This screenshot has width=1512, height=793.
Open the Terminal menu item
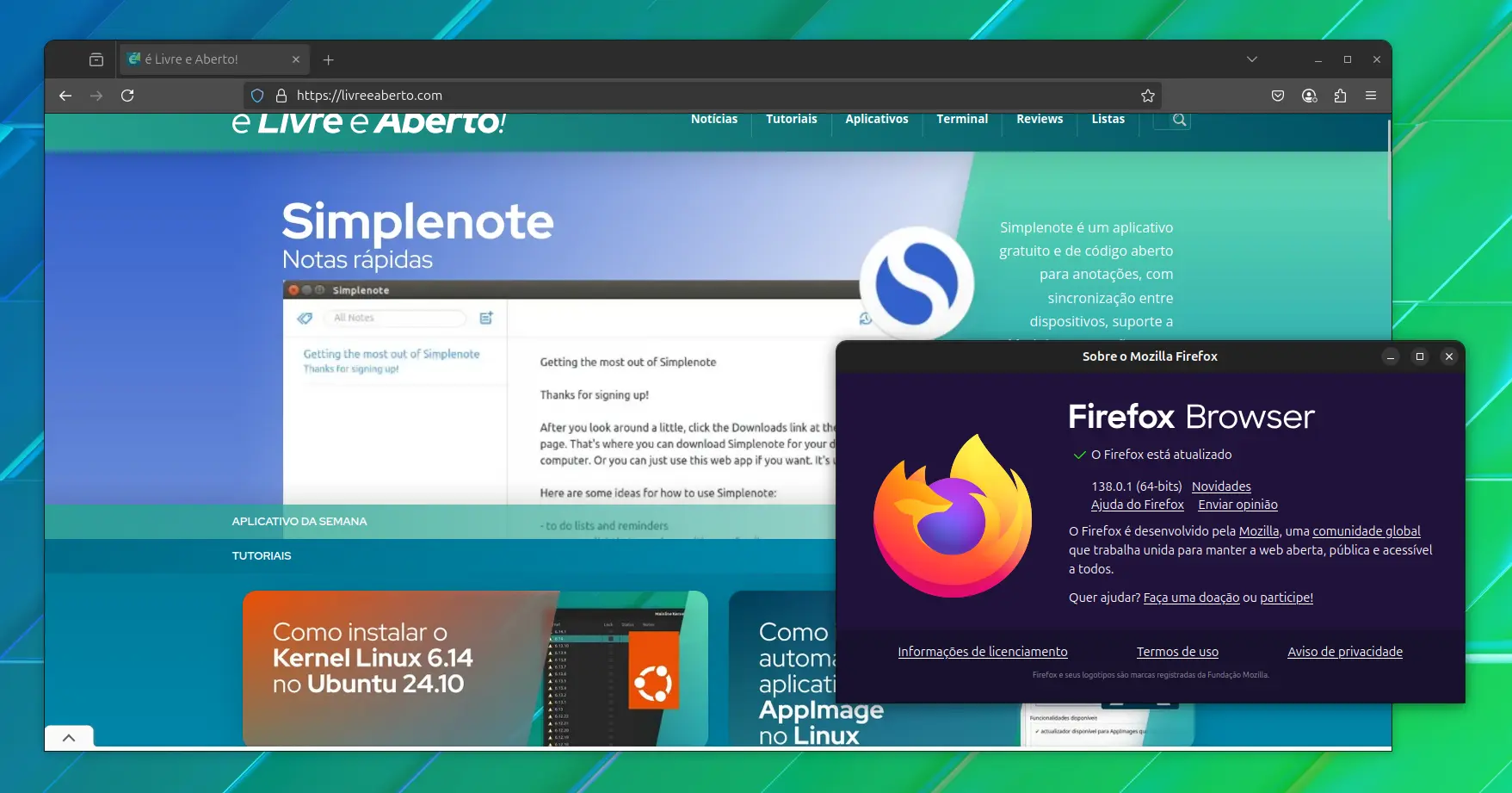[x=962, y=119]
